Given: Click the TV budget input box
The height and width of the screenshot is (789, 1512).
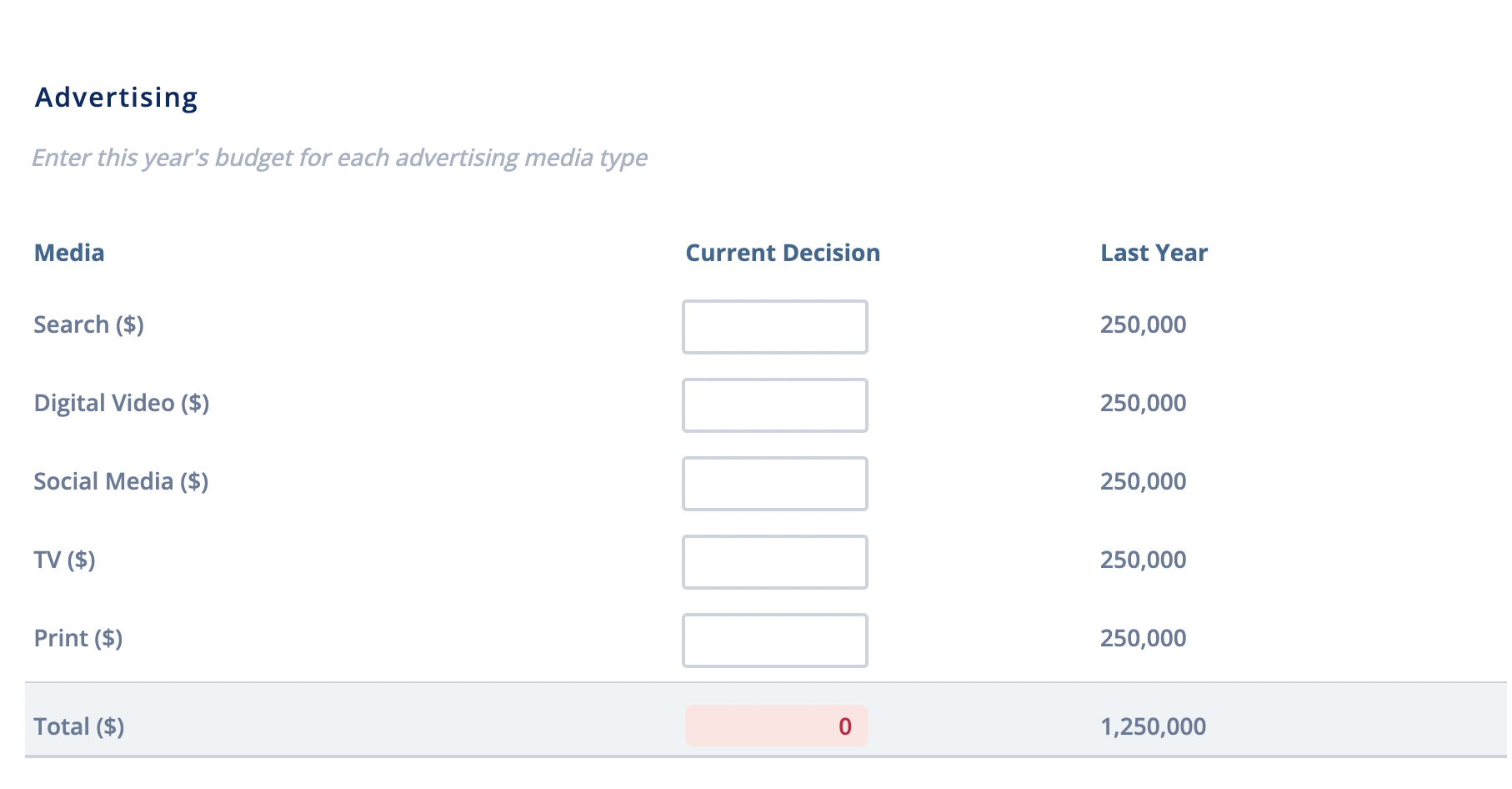Looking at the screenshot, I should tap(774, 562).
